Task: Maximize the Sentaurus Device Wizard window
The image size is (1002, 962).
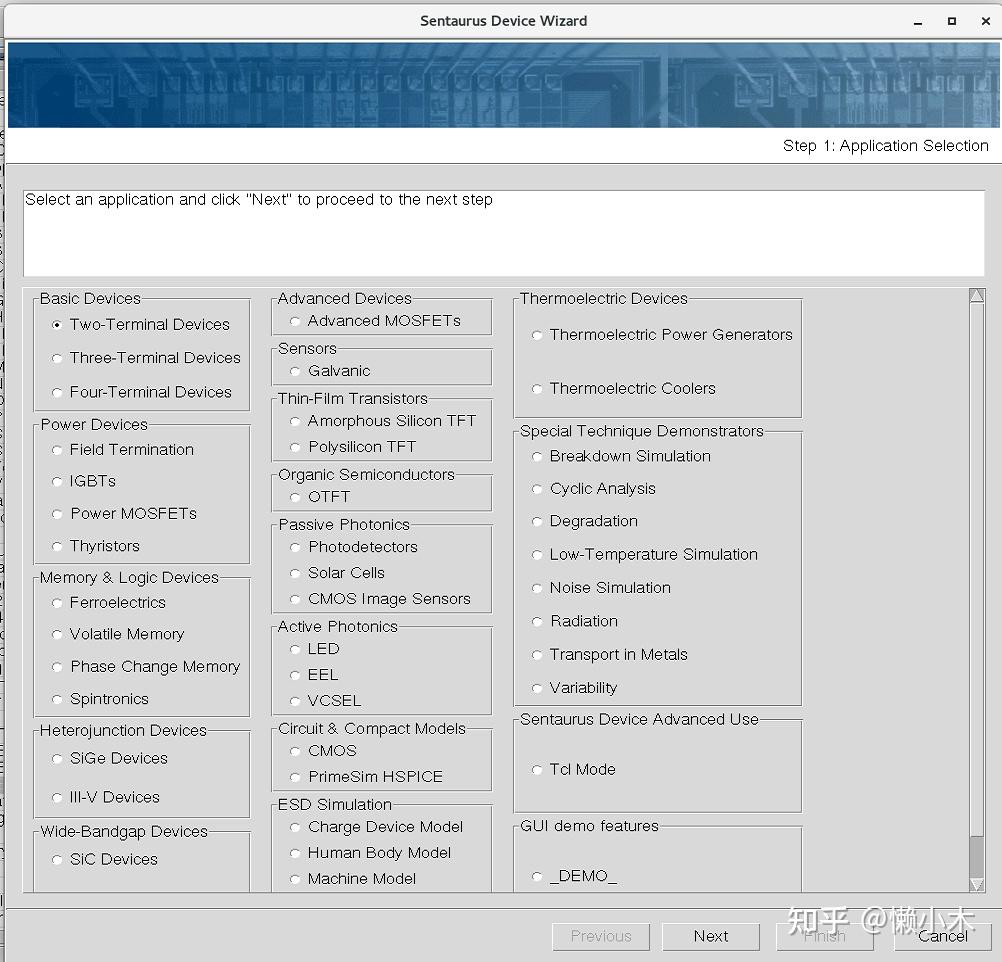Action: (952, 21)
